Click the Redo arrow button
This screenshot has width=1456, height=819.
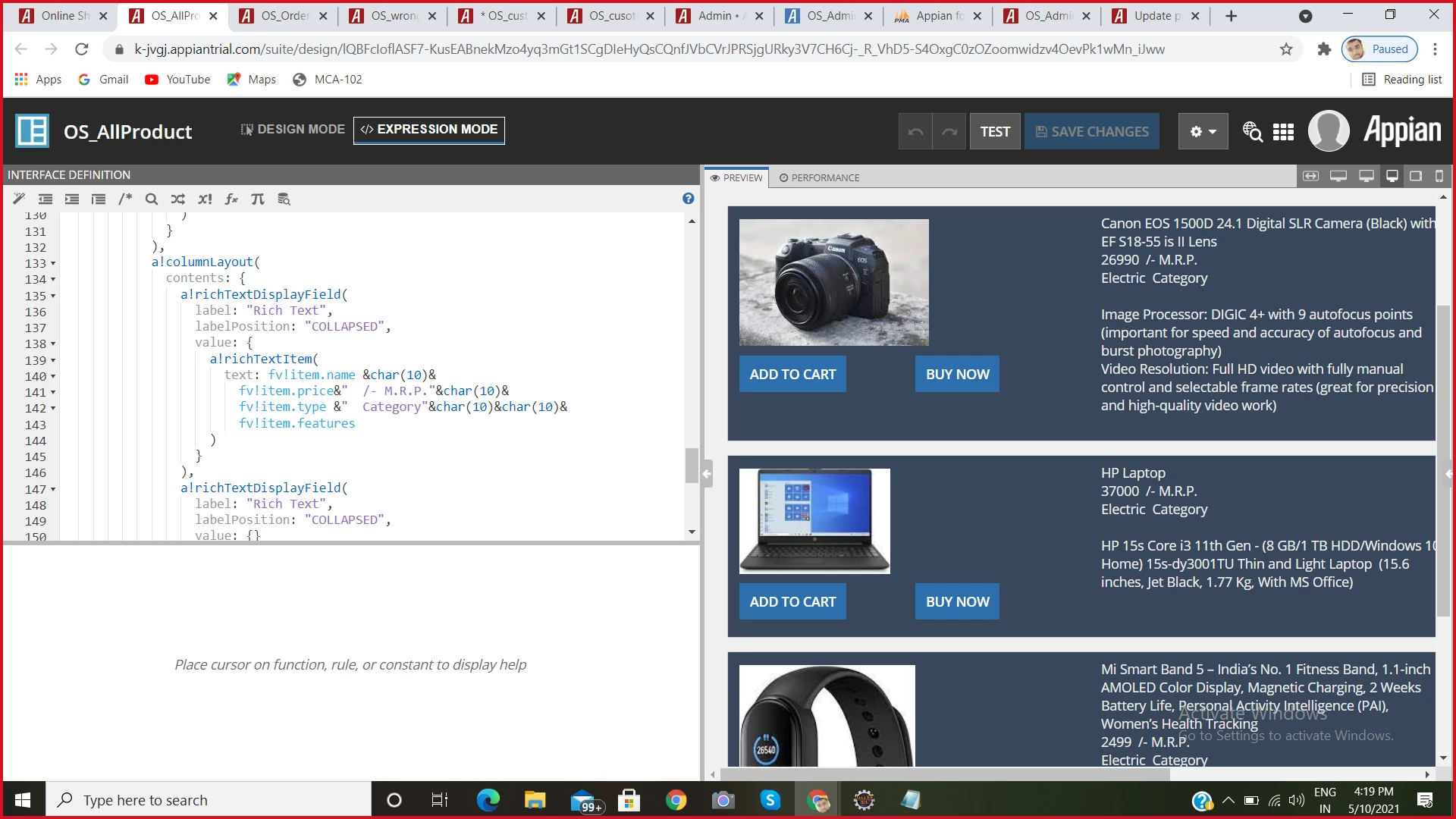tap(949, 131)
